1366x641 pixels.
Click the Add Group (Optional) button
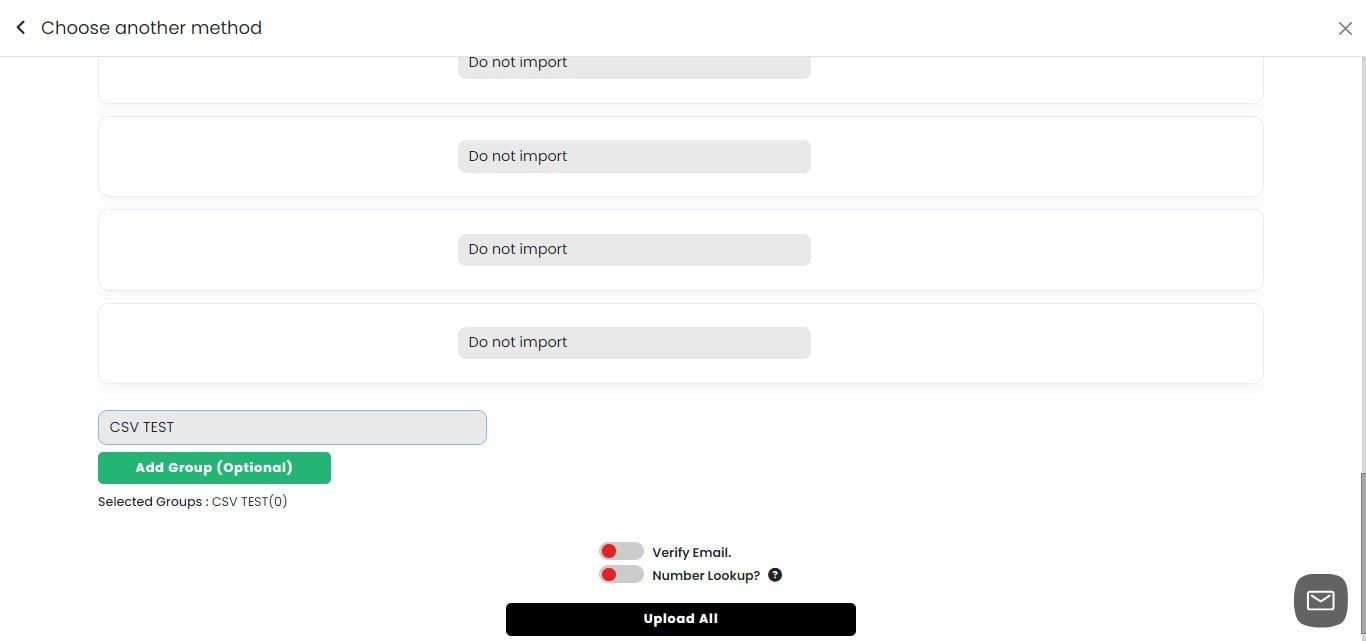point(214,467)
